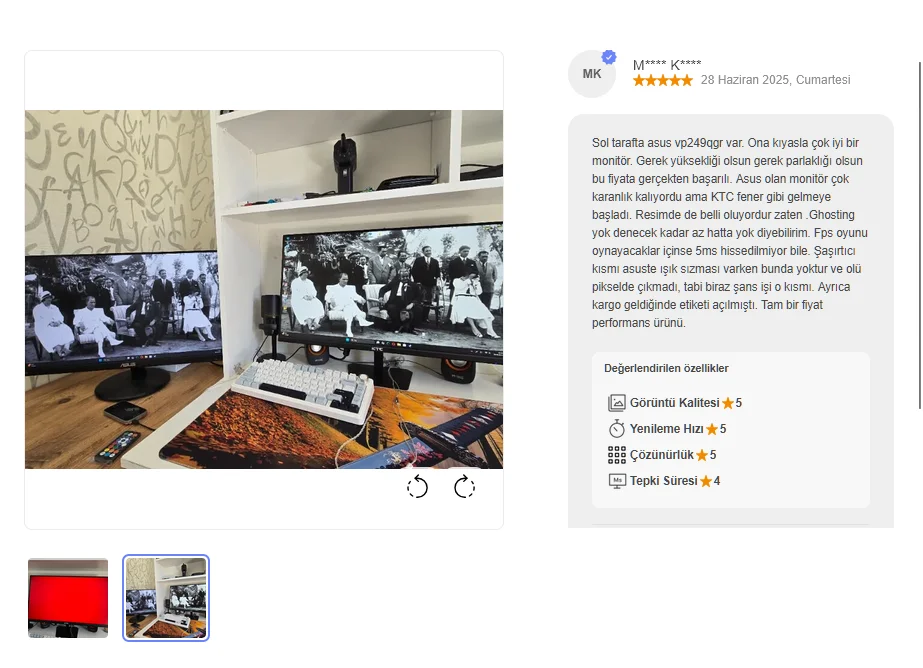
Task: Rotate the review photo clockwise
Action: click(x=464, y=487)
